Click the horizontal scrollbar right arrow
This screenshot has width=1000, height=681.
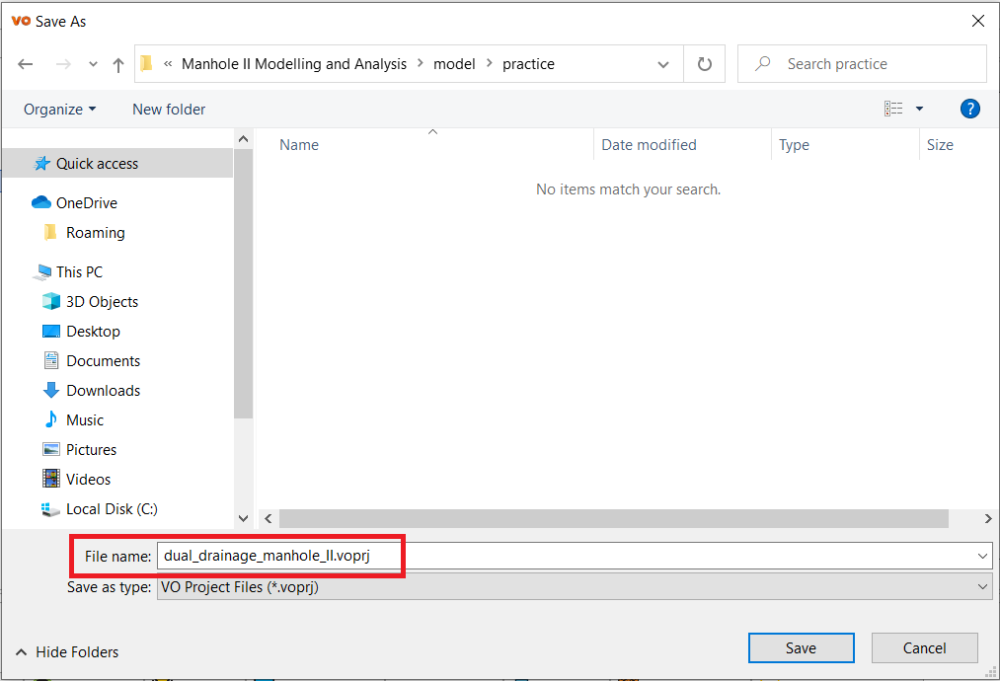[x=988, y=518]
